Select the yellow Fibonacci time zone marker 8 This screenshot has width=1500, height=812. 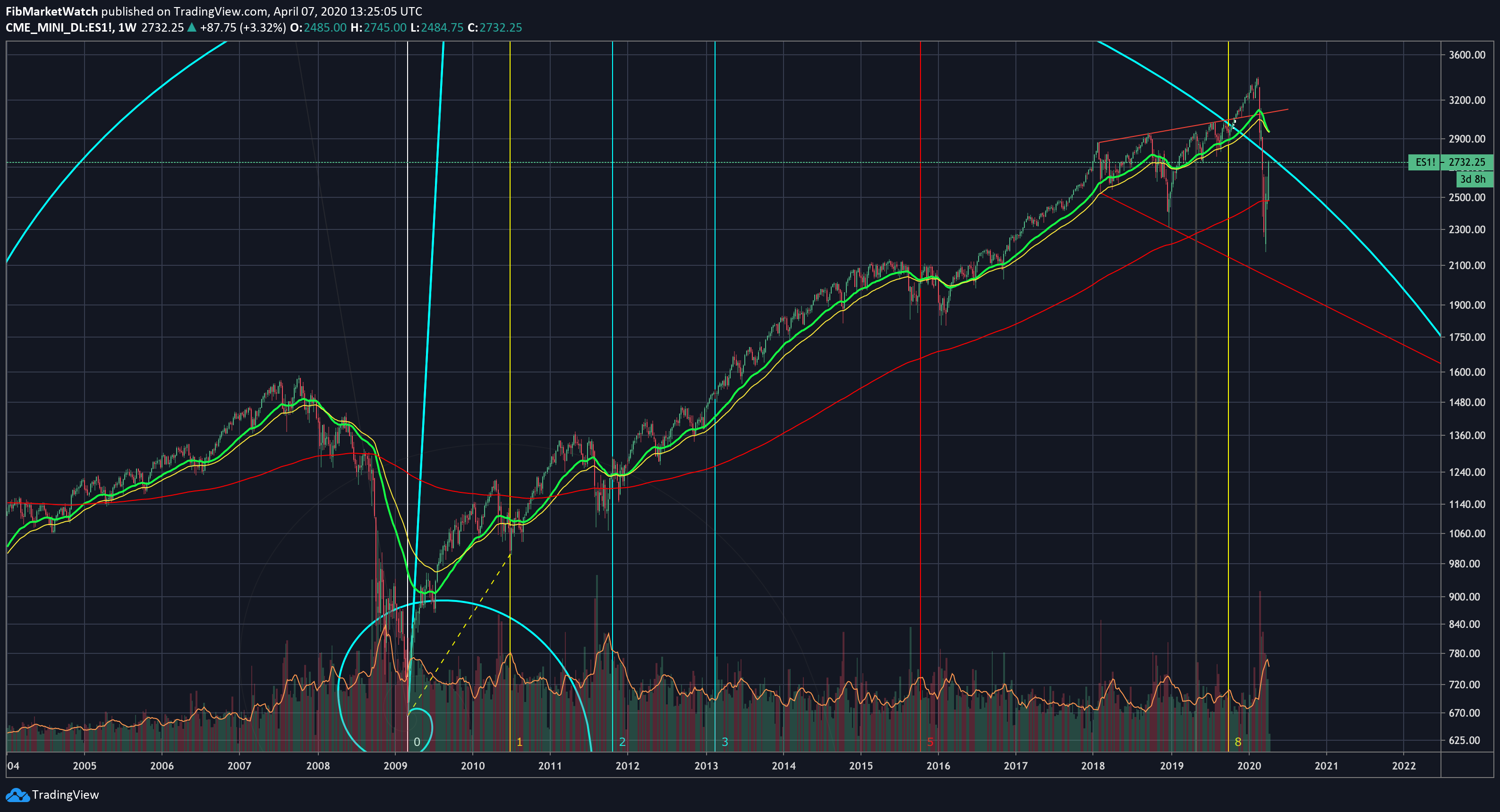pos(1238,742)
